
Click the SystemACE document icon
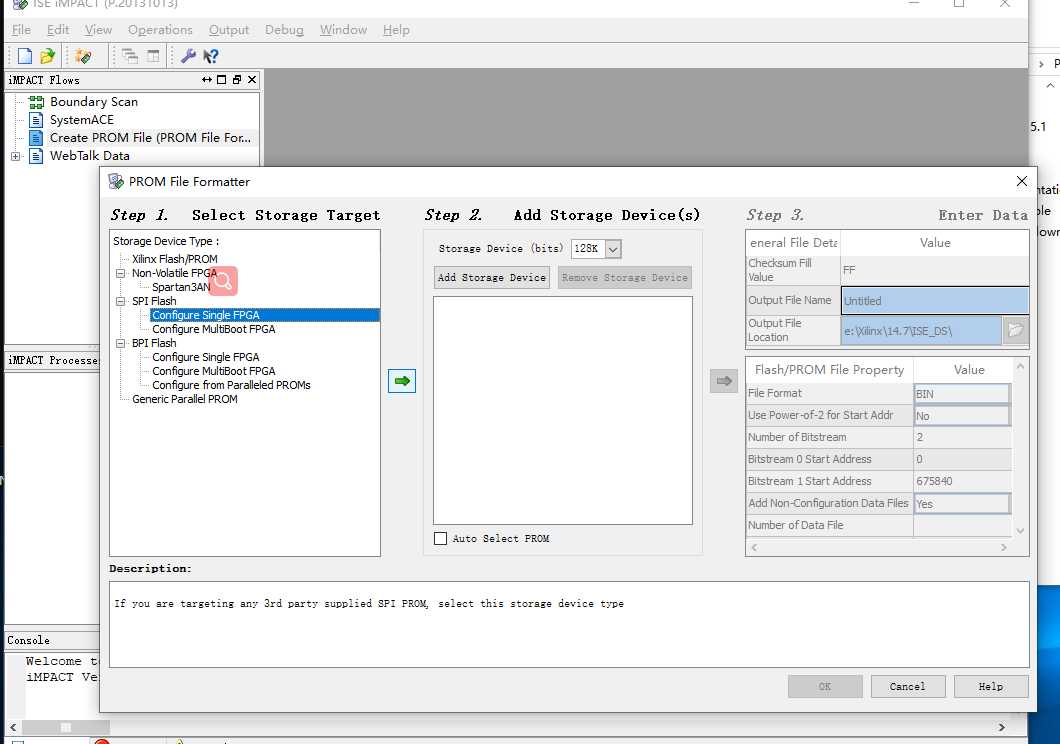tap(37, 120)
